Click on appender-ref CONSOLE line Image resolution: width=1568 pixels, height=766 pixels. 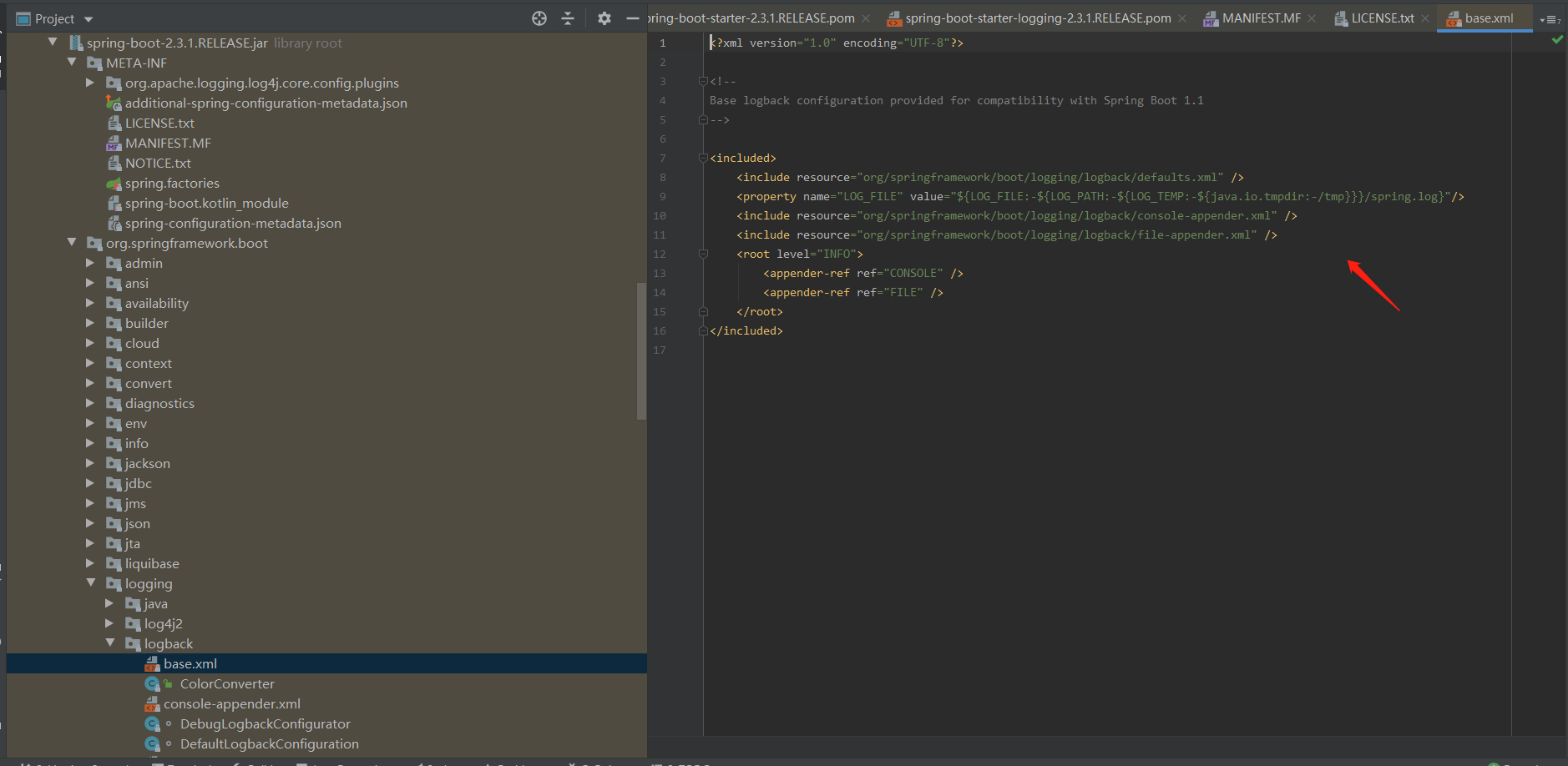pos(862,273)
